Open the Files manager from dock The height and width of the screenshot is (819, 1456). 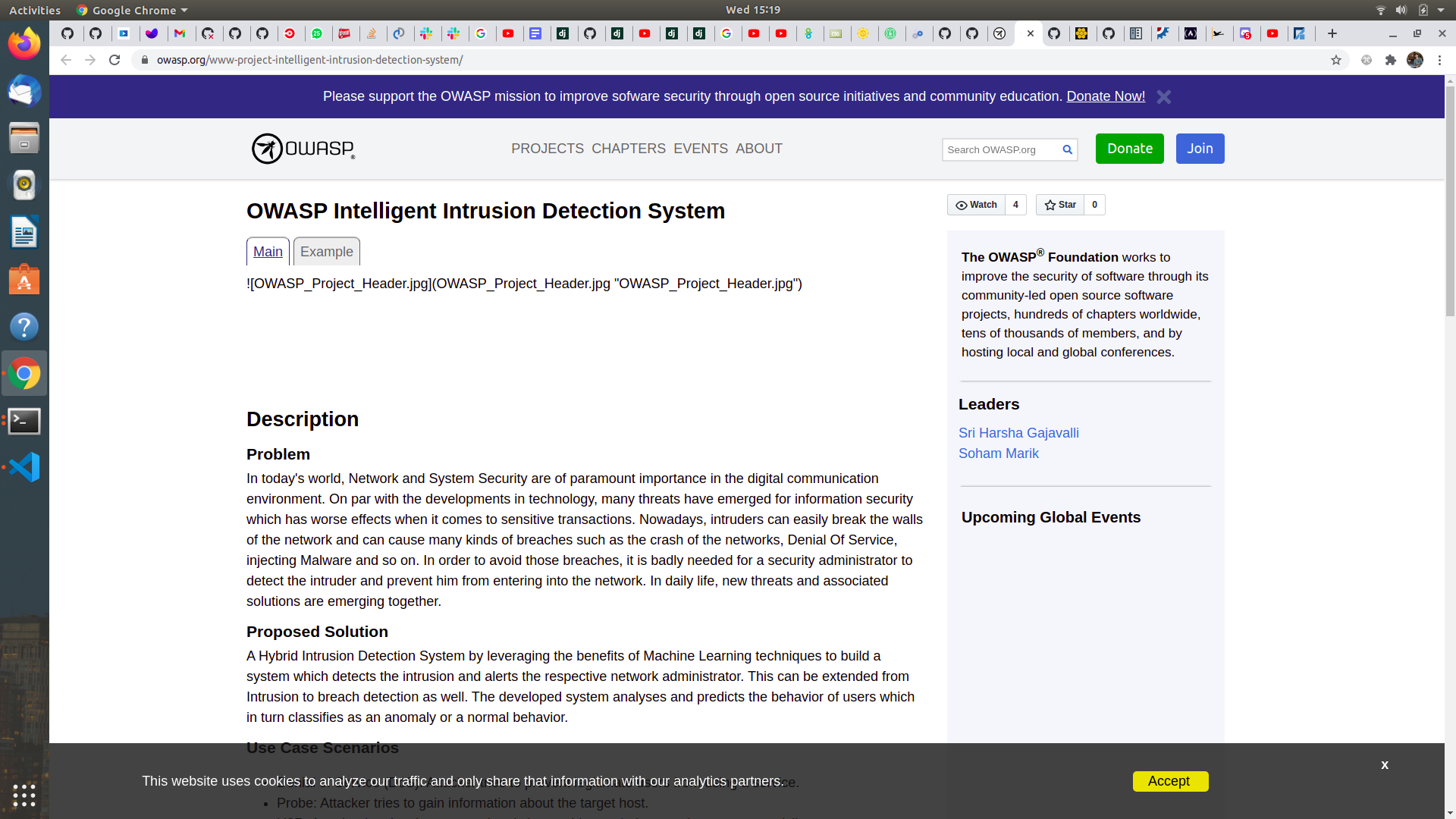[24, 138]
